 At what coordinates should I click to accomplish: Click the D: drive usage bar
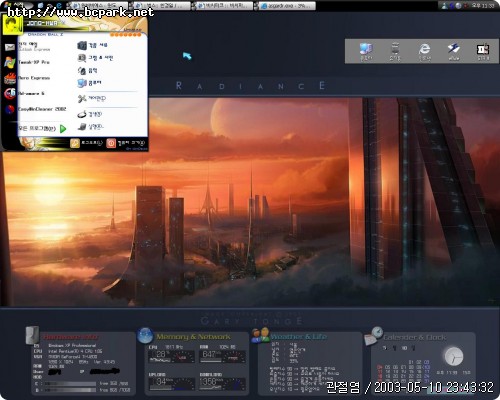pyautogui.click(x=70, y=390)
